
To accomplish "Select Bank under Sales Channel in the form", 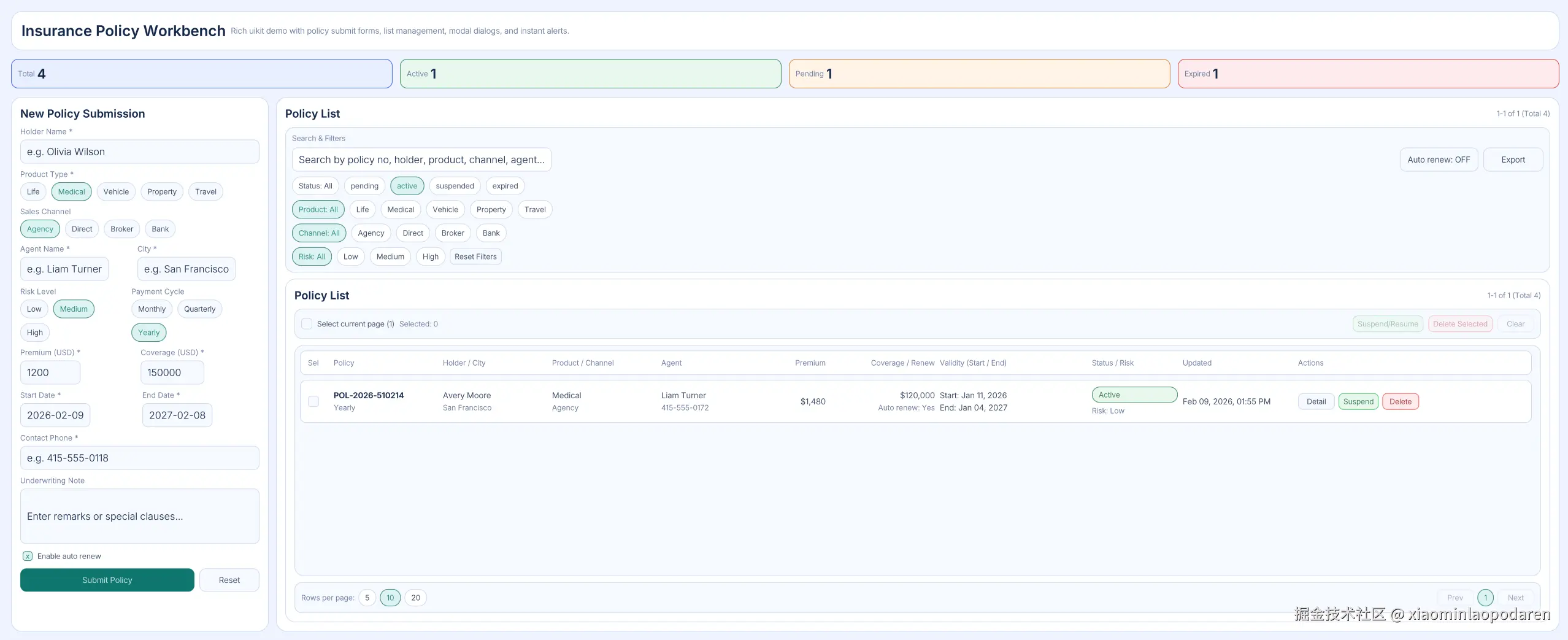I will [160, 229].
